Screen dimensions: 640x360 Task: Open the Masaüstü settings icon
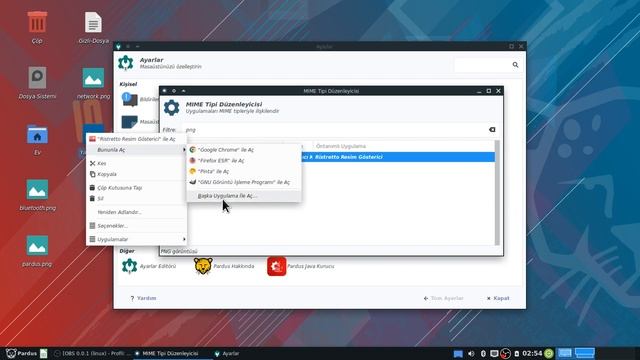click(130, 122)
